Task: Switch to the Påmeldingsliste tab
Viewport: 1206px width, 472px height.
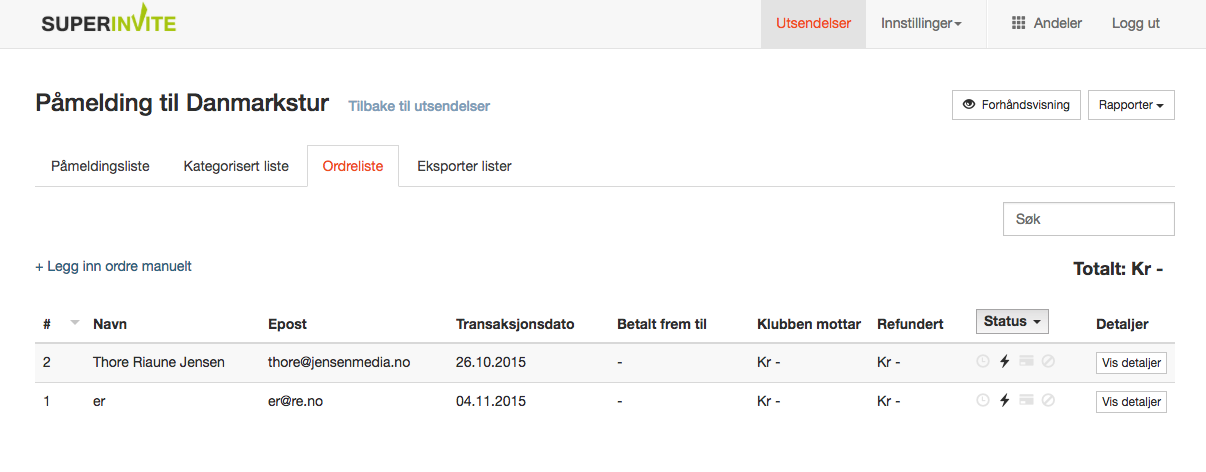Action: [100, 166]
